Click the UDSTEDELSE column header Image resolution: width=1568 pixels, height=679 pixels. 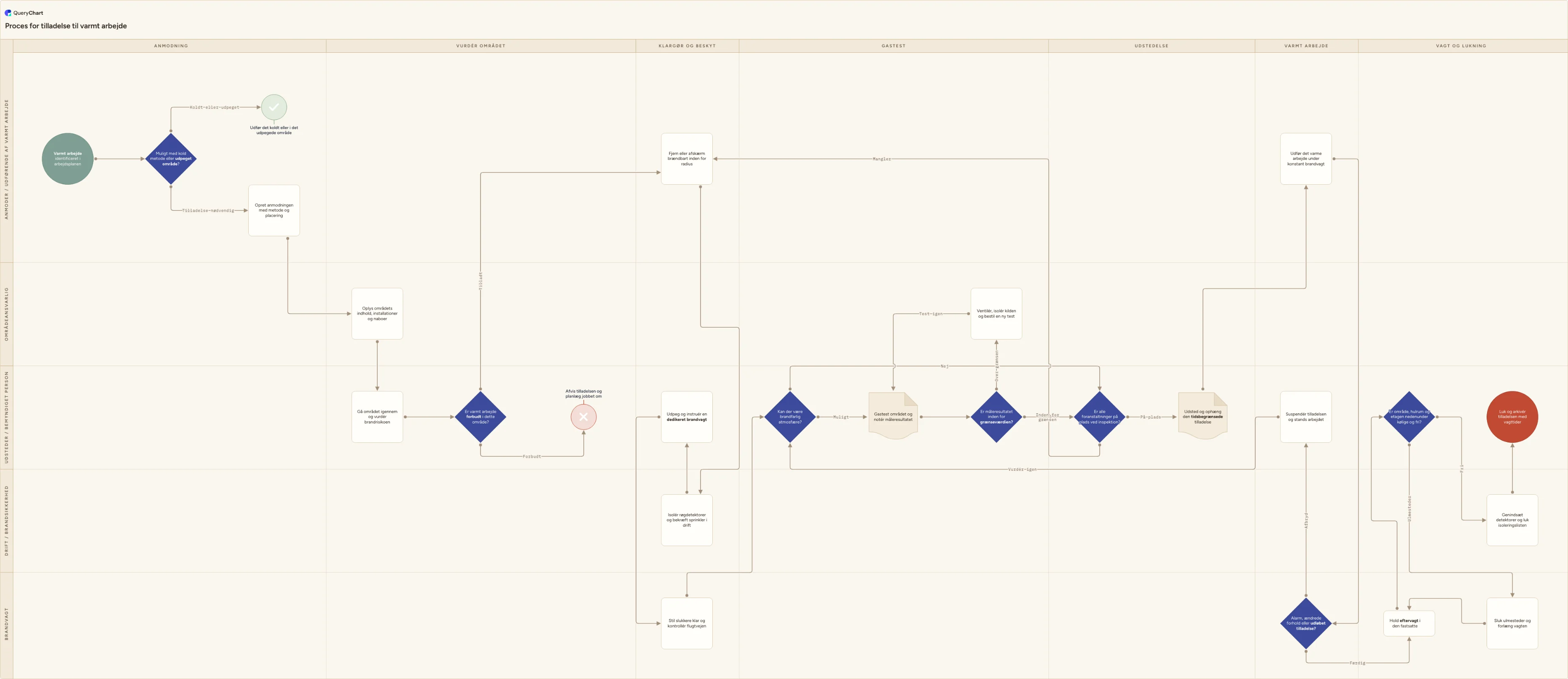click(1152, 46)
